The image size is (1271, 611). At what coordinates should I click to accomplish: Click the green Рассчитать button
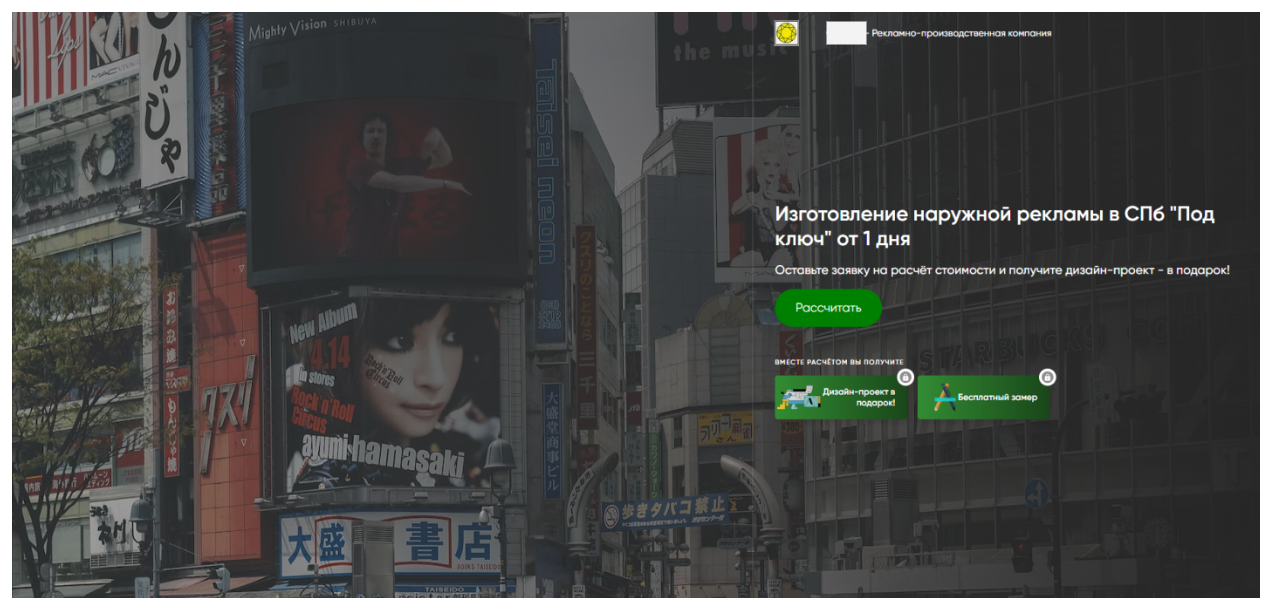pyautogui.click(x=828, y=308)
